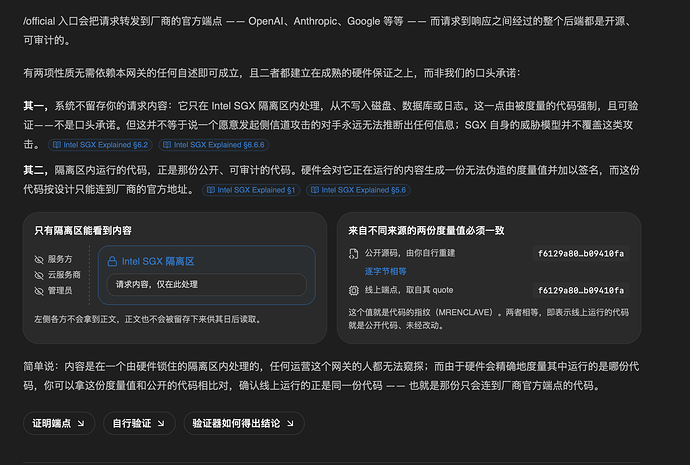Click the 其二 bold label
Screen dimensions: 690x465
(x=36, y=170)
